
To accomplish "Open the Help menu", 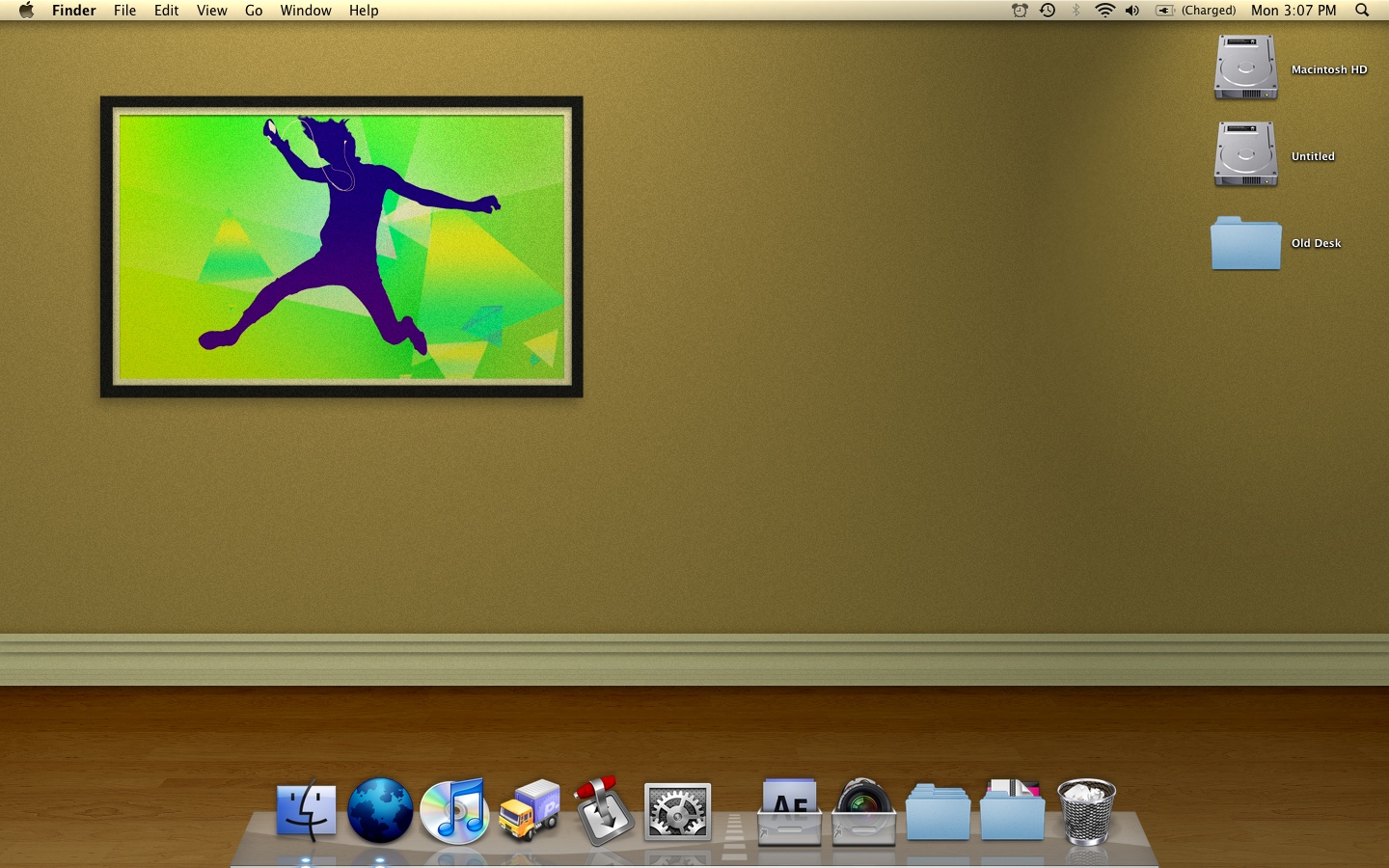I will (x=364, y=11).
